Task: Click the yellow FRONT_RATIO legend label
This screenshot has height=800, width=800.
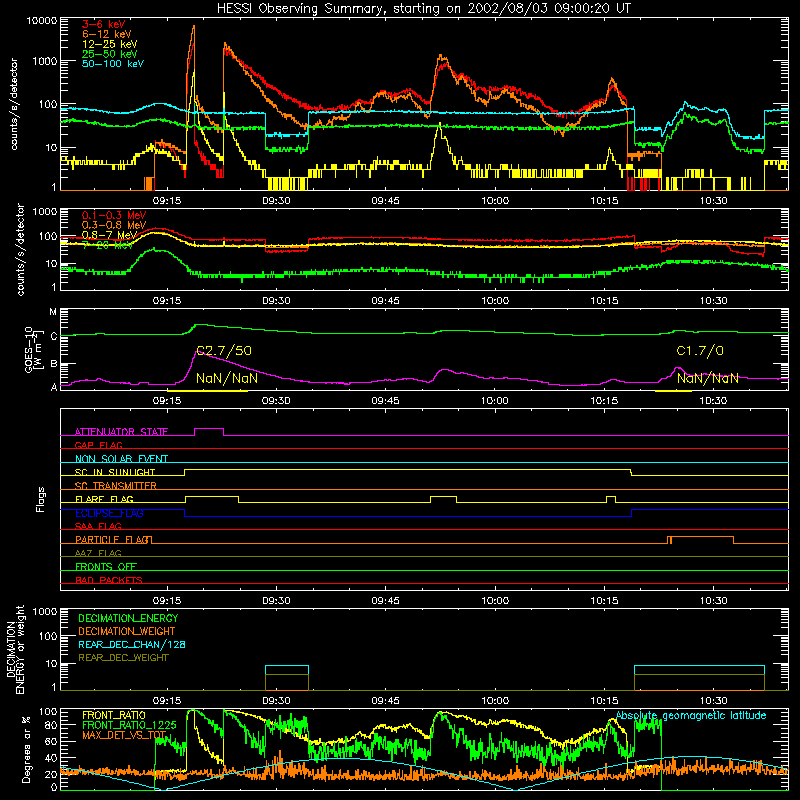Action: click(114, 715)
